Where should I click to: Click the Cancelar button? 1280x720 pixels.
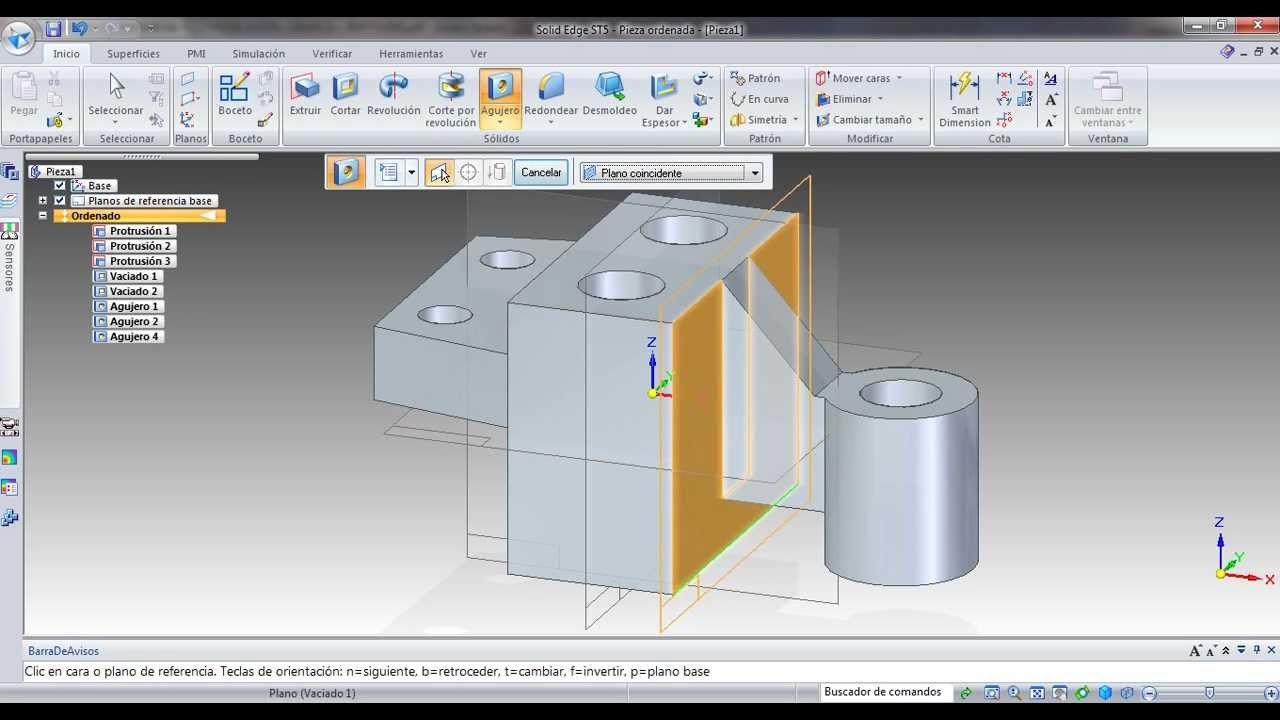pyautogui.click(x=541, y=173)
